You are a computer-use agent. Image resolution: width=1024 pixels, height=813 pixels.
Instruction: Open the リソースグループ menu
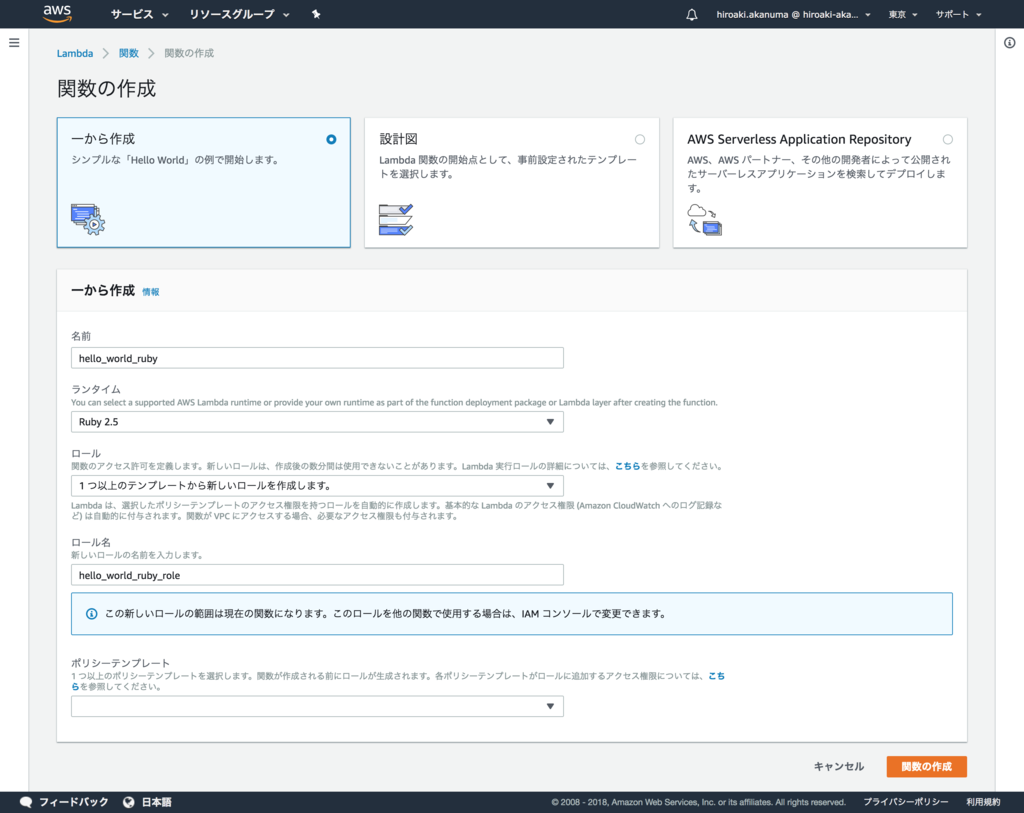tap(239, 14)
